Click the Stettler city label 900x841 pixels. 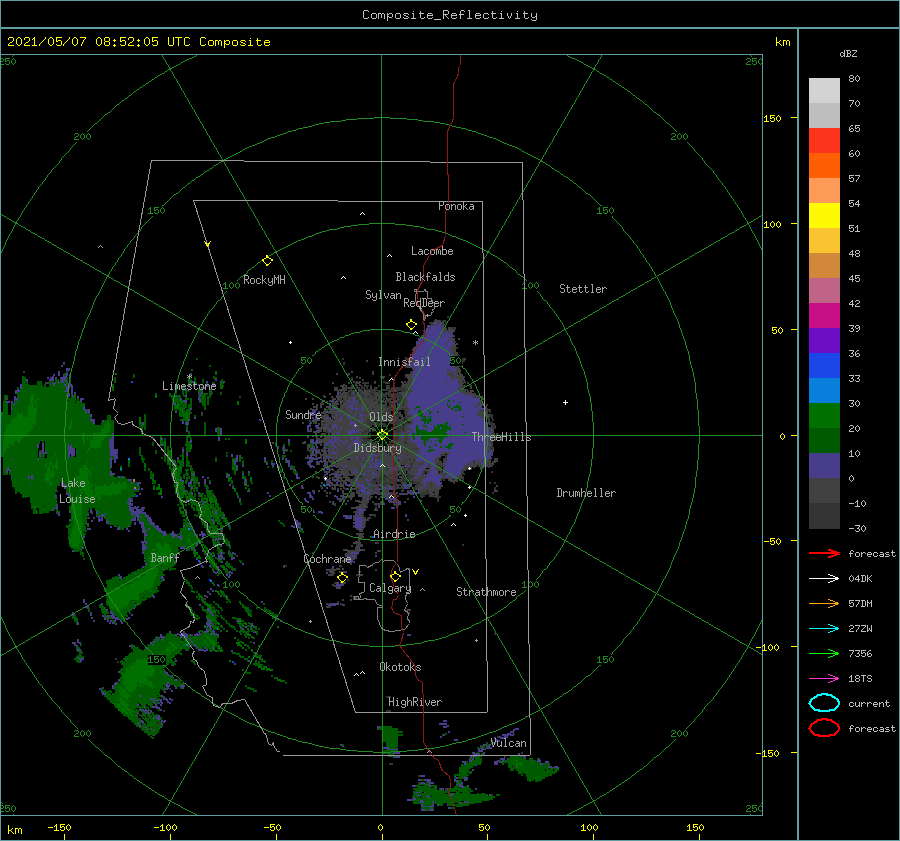[x=583, y=289]
